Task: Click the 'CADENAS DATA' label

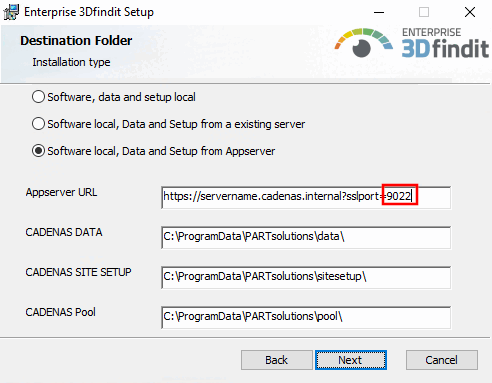Action: pos(64,232)
